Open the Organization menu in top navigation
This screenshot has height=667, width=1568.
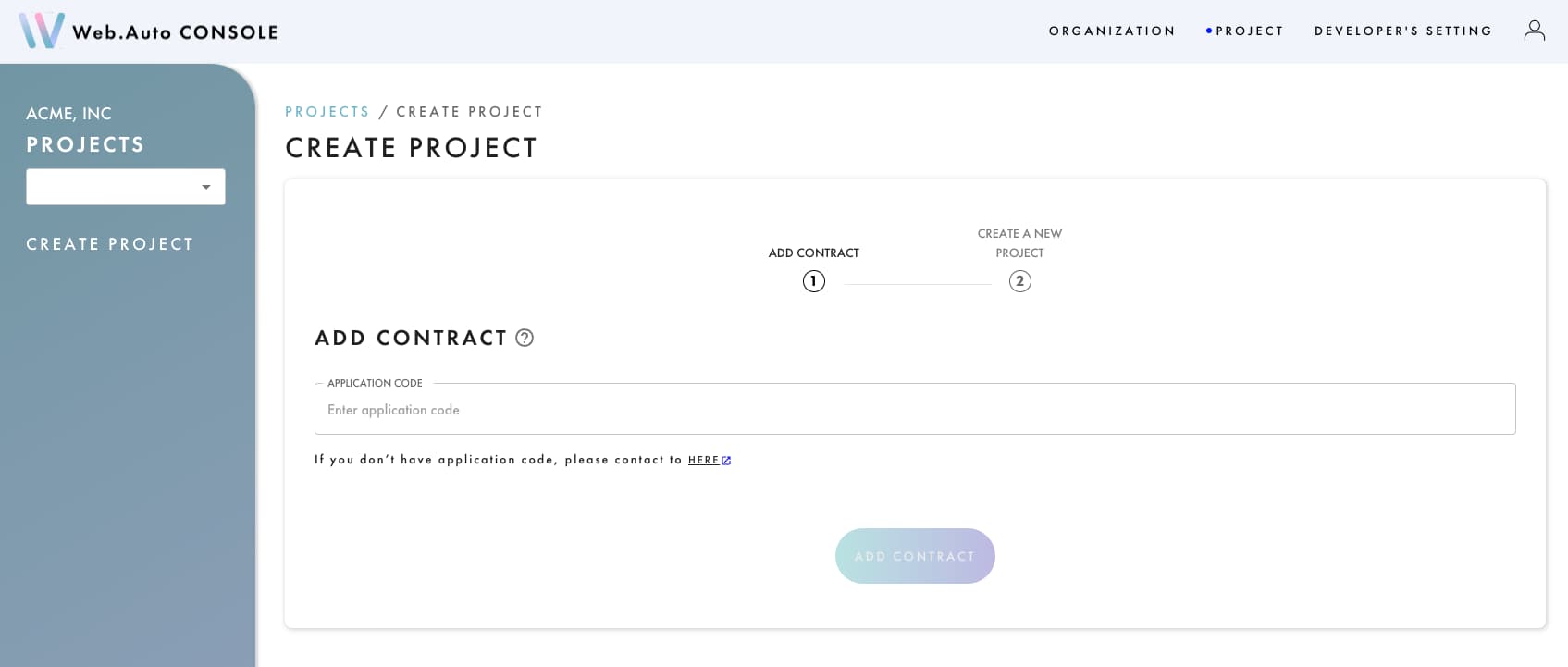[x=1112, y=31]
